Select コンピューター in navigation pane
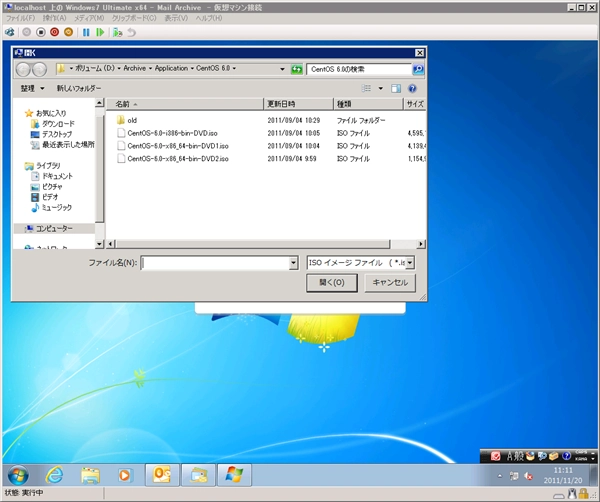This screenshot has width=600, height=502. (54, 228)
